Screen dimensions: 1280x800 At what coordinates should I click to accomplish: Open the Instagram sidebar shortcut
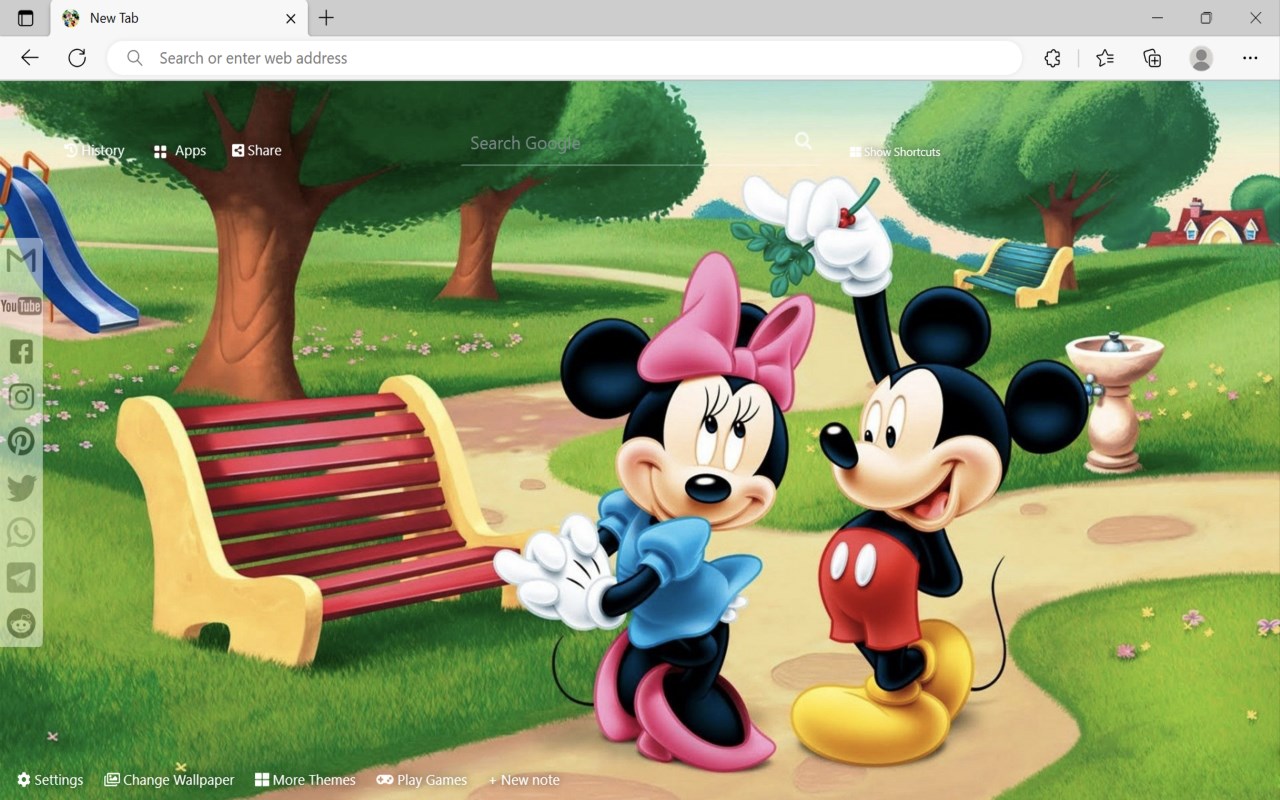coord(21,396)
